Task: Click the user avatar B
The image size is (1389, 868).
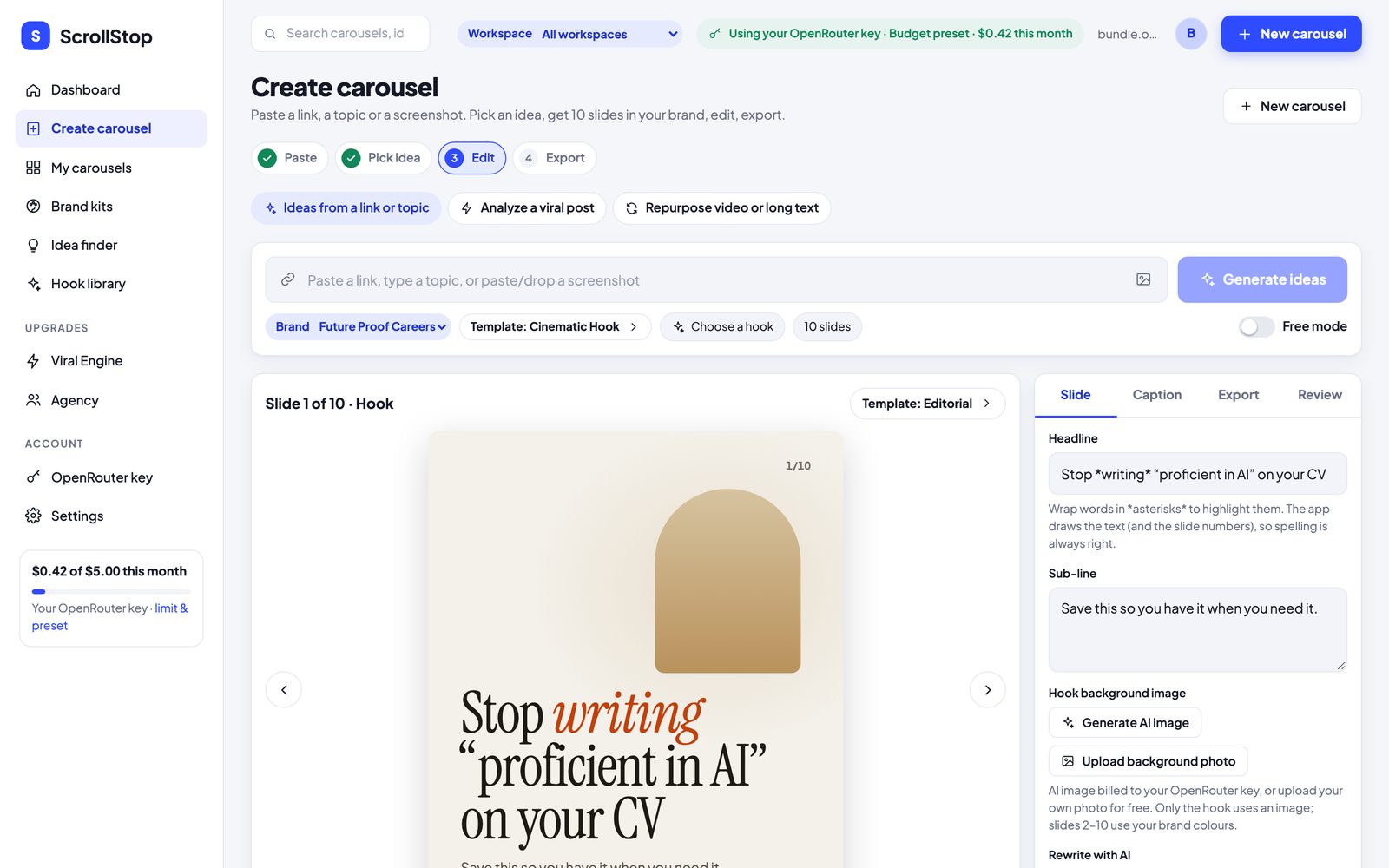Action: point(1191,34)
